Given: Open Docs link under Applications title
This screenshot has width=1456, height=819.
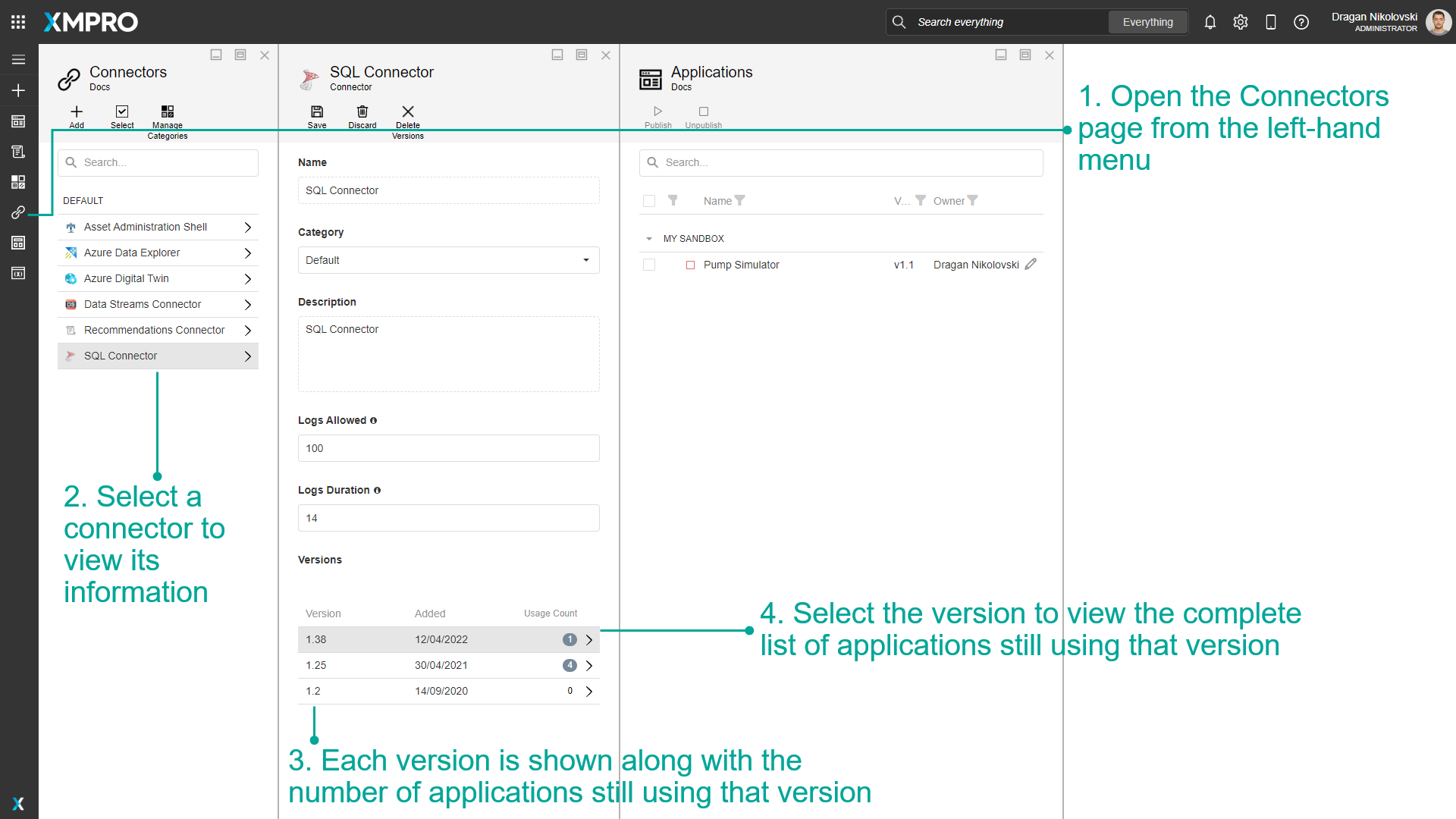Looking at the screenshot, I should point(681,87).
